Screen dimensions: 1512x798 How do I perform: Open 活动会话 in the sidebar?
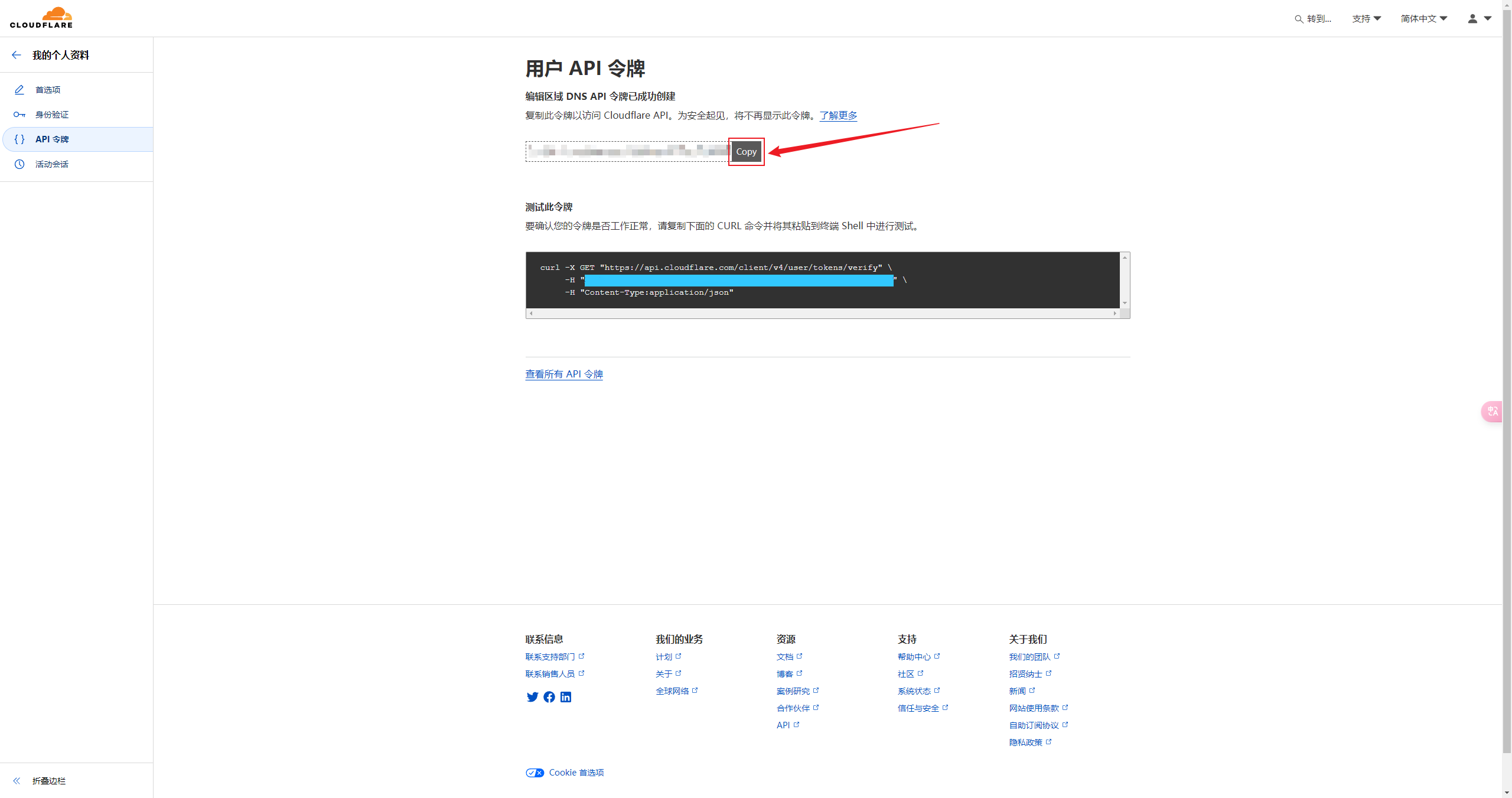pyautogui.click(x=52, y=164)
